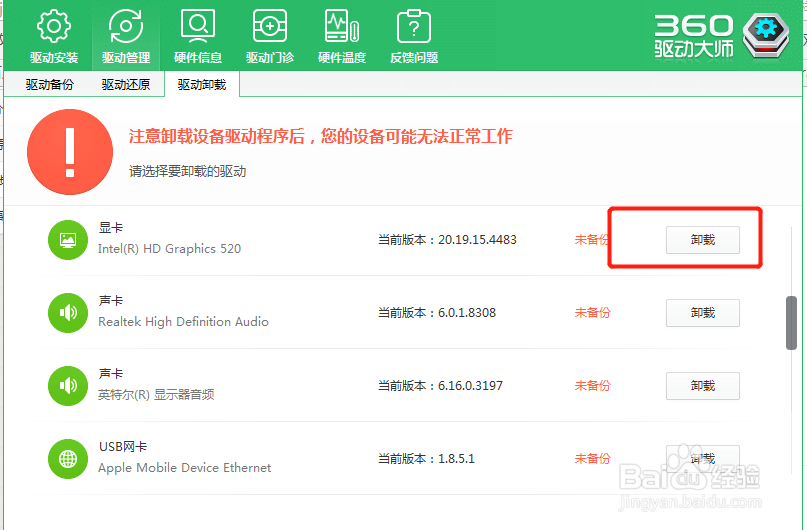
Task: Click version text 6.16.0.3197
Action: [470, 386]
